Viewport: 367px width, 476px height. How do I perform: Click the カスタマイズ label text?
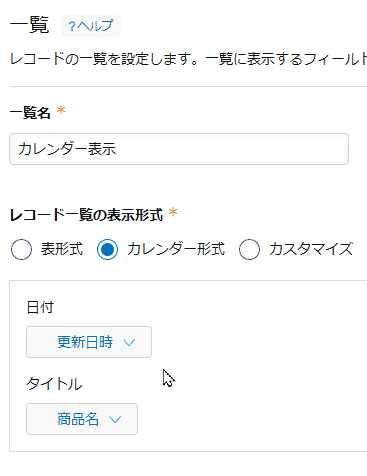click(x=311, y=249)
